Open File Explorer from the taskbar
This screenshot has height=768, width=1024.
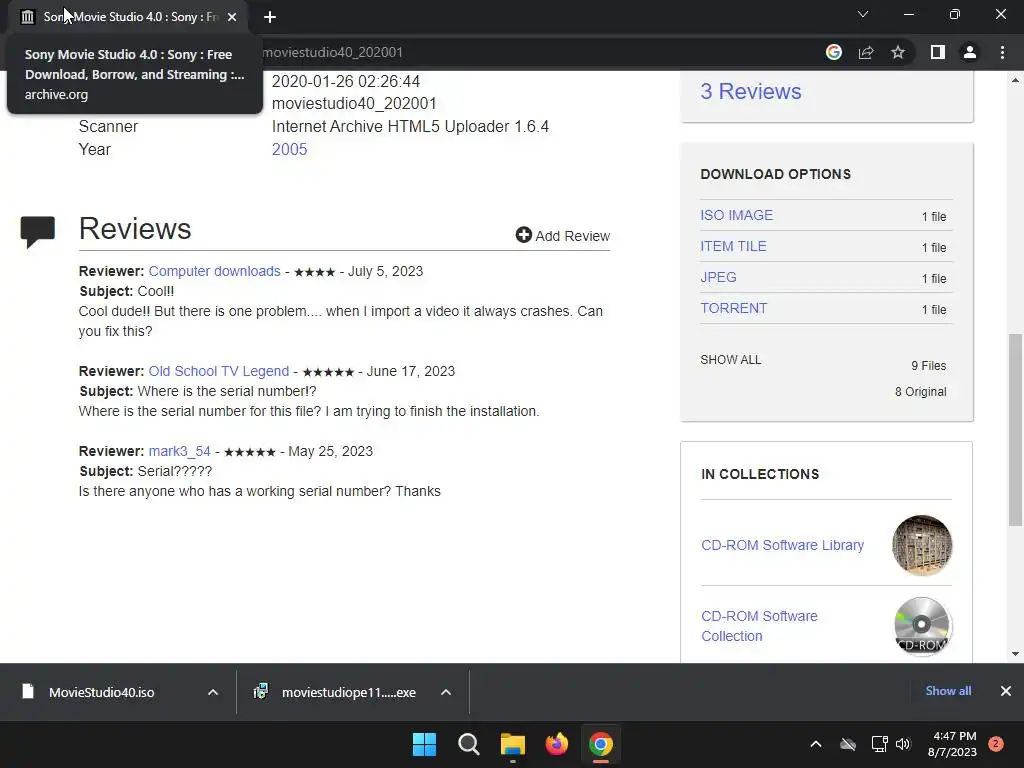click(x=513, y=744)
